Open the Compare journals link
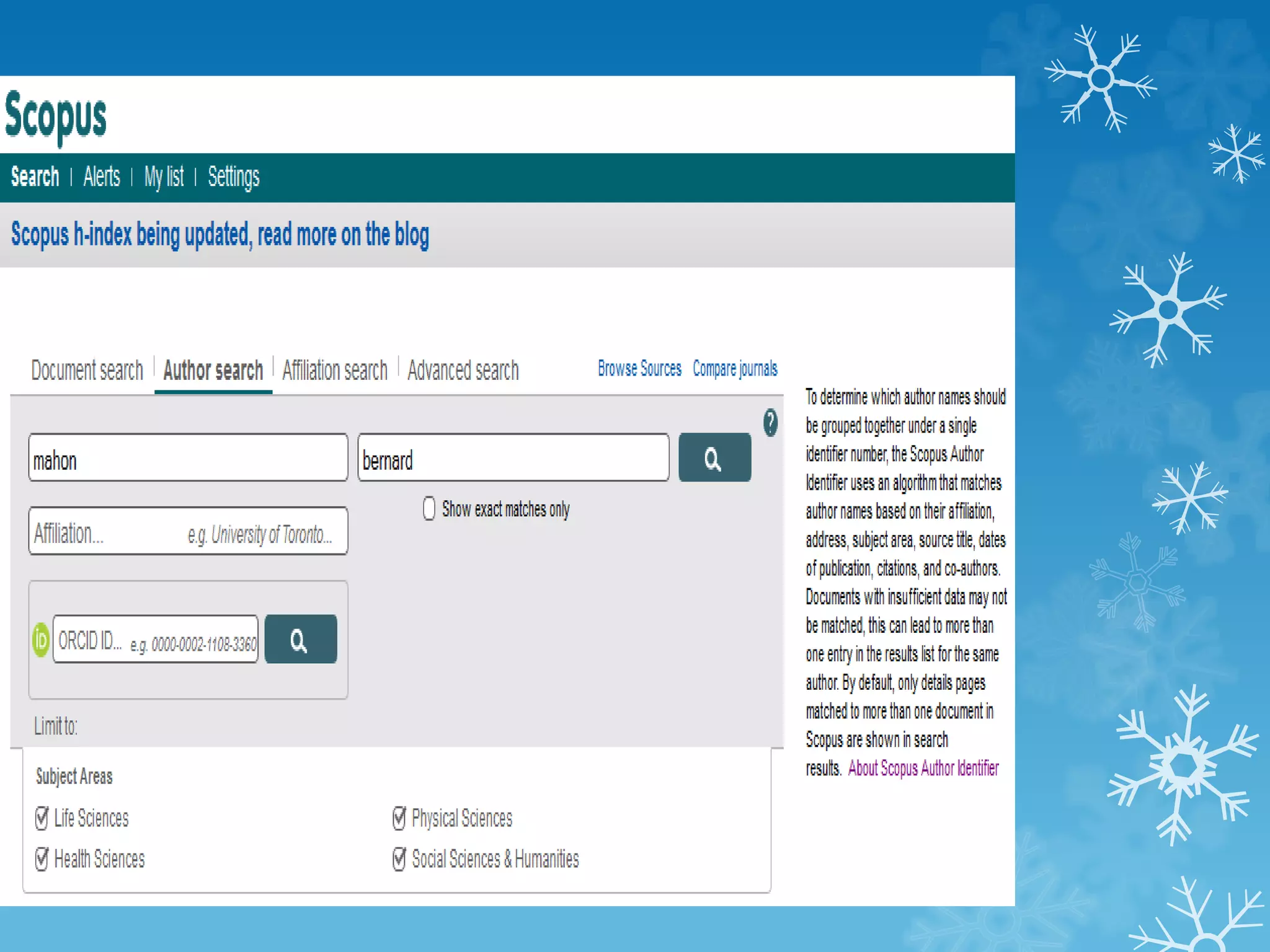The width and height of the screenshot is (1270, 952). 735,368
